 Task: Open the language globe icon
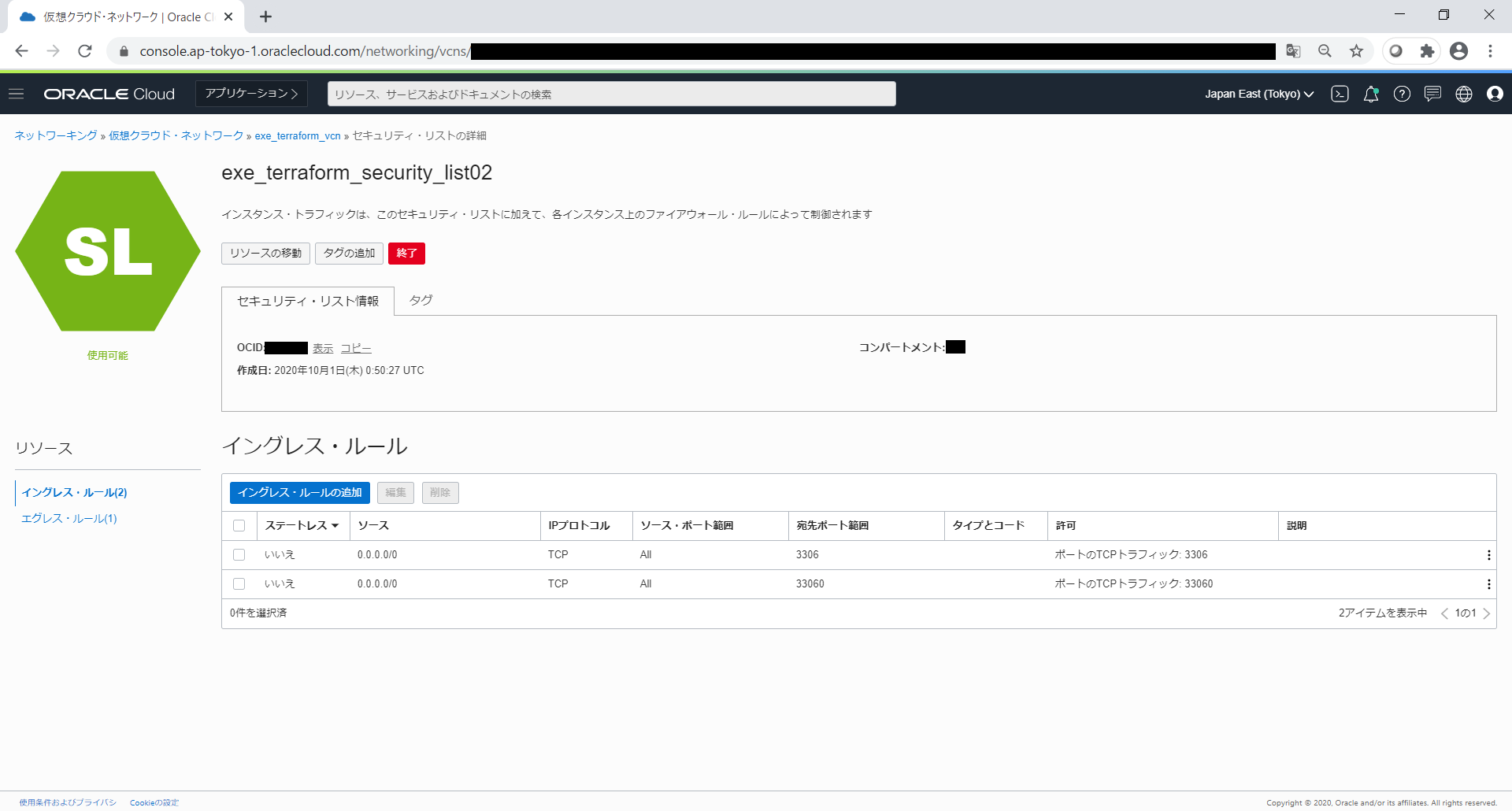pyautogui.click(x=1464, y=94)
